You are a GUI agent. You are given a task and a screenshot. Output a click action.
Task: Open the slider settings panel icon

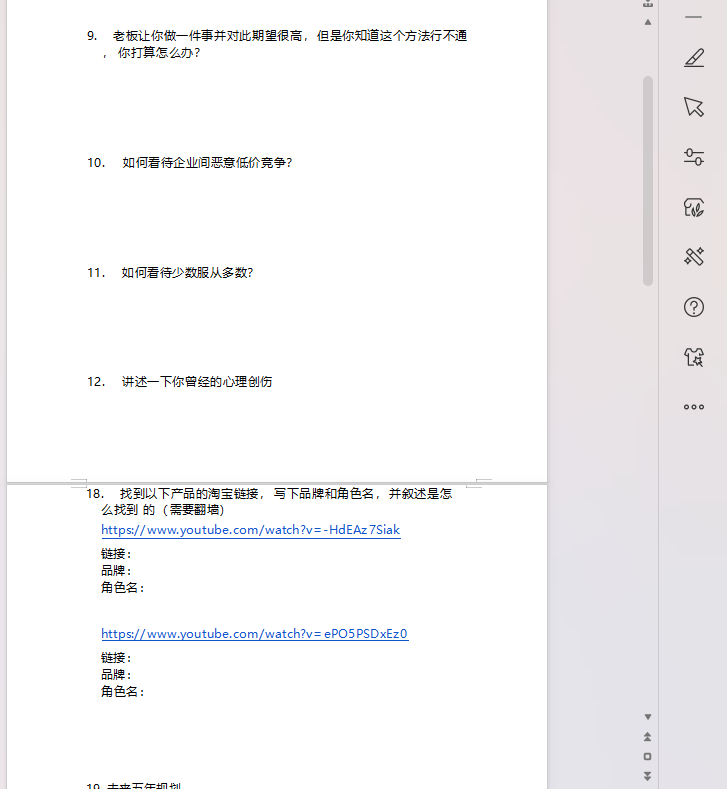point(693,157)
